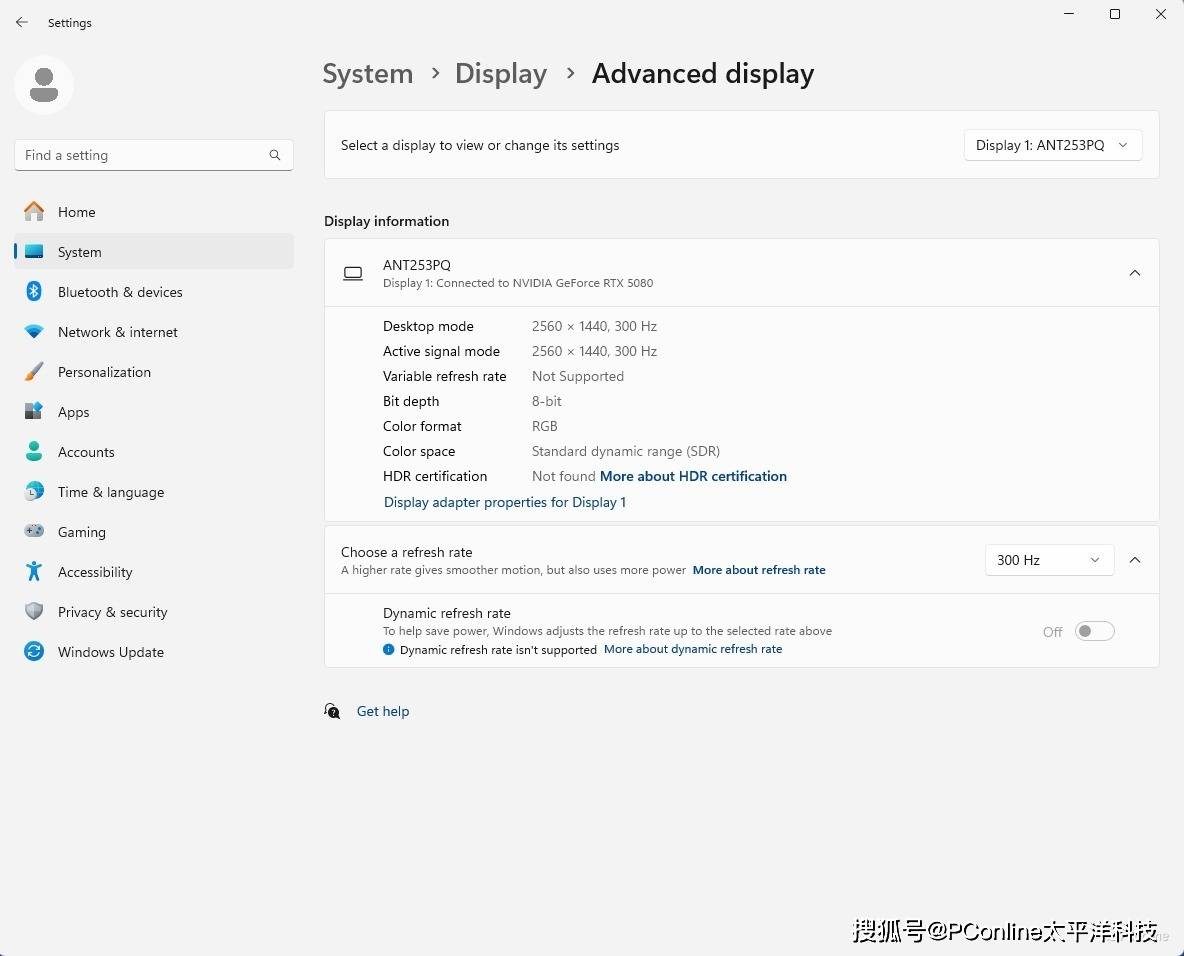Screen dimensions: 1184x956
Task: Click More about HDR certification link
Action: click(693, 476)
